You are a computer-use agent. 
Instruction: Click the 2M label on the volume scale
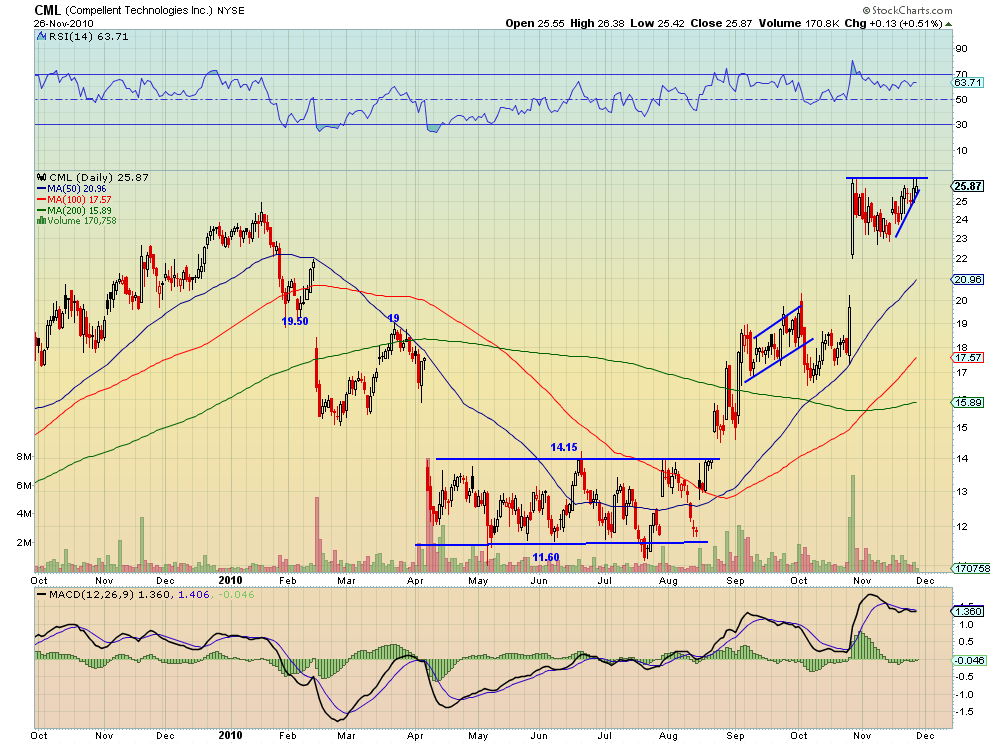tap(24, 543)
